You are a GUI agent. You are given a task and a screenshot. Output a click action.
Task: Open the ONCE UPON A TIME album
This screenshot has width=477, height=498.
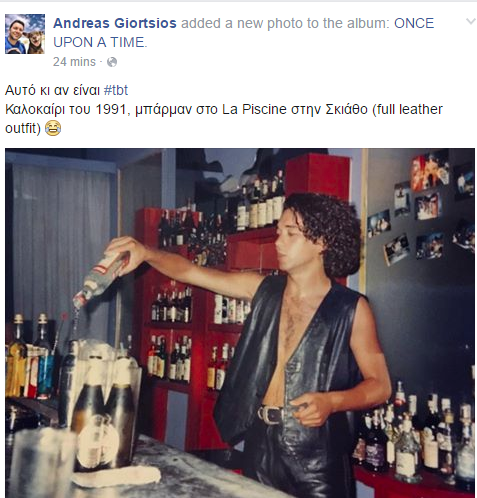pyautogui.click(x=243, y=33)
